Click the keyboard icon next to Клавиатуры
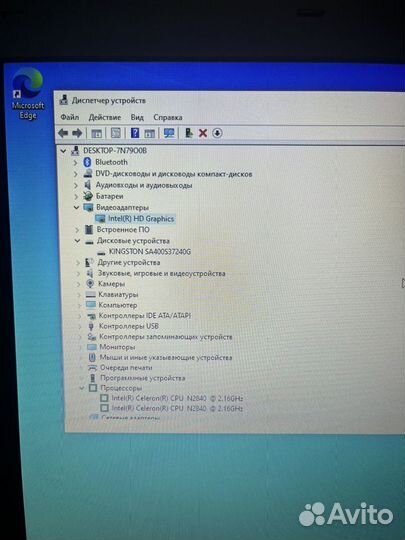 [x=91, y=294]
